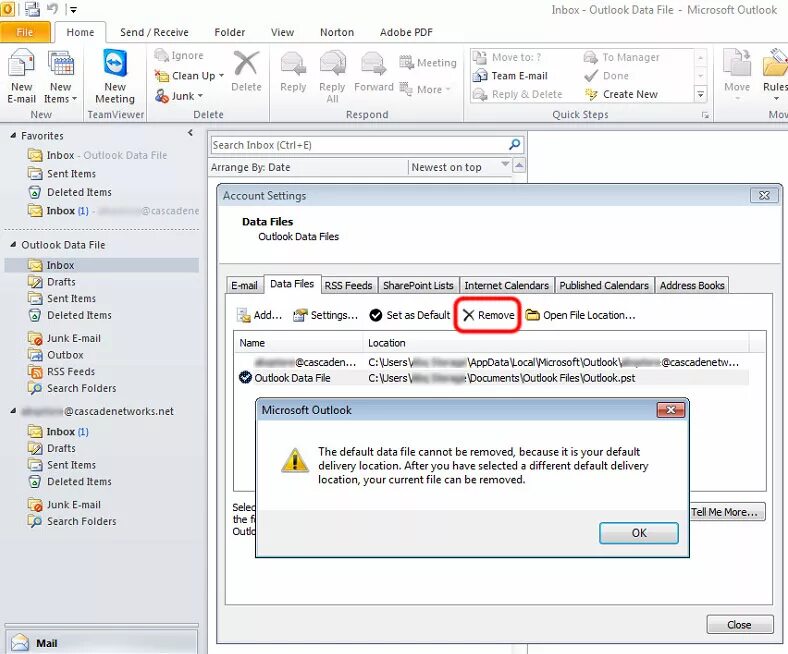
Task: Open the Norton ribbon tab
Action: click(337, 32)
